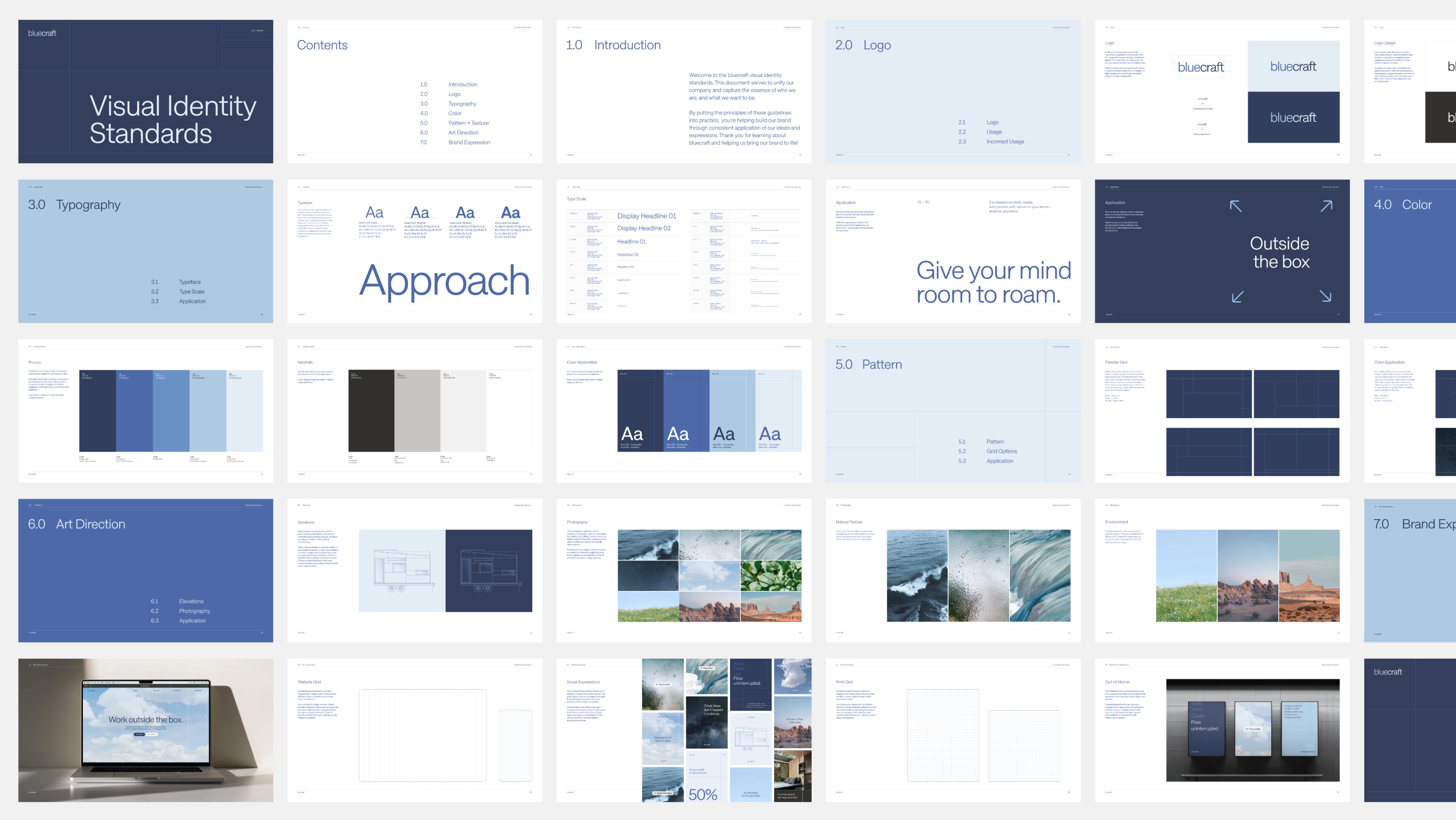This screenshot has width=1456, height=820.
Task: Click the light blue trailer elevation drawing
Action: [x=402, y=571]
